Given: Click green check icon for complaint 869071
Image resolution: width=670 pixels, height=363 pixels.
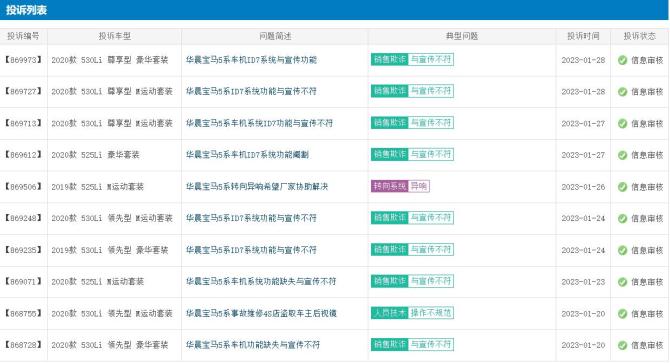Looking at the screenshot, I should [623, 282].
